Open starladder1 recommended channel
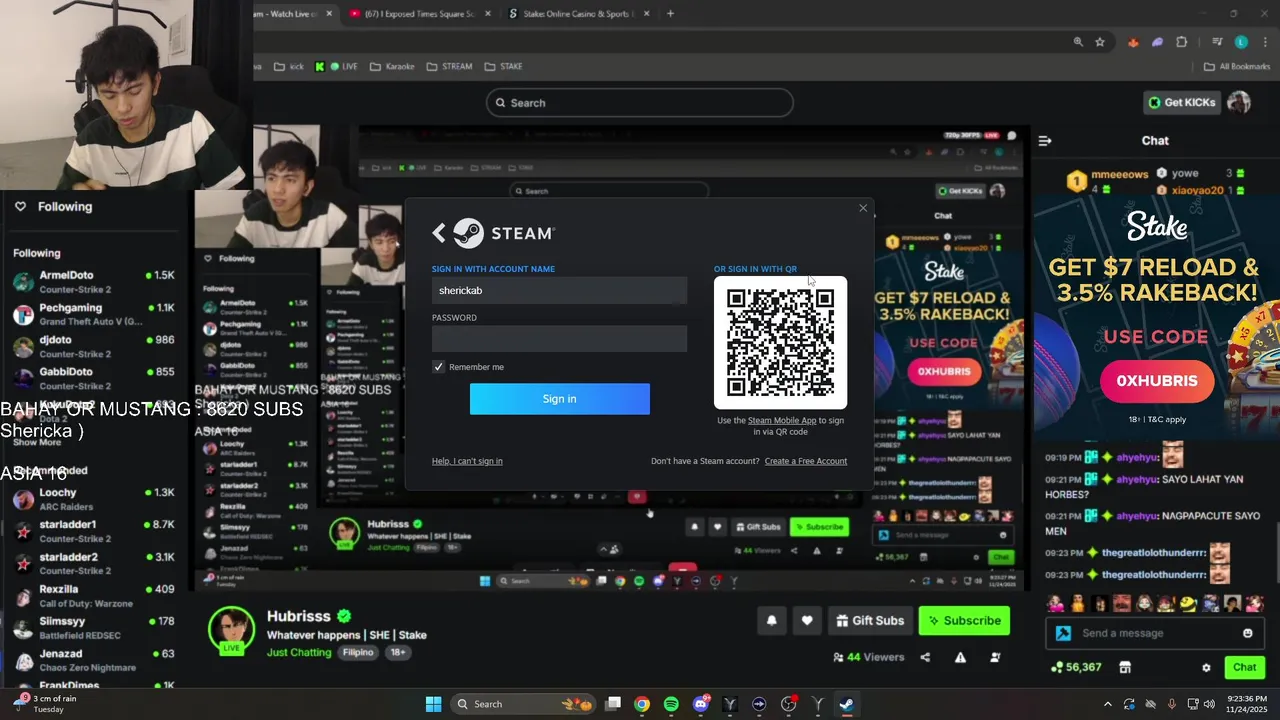The width and height of the screenshot is (1280, 720). tap(94, 531)
